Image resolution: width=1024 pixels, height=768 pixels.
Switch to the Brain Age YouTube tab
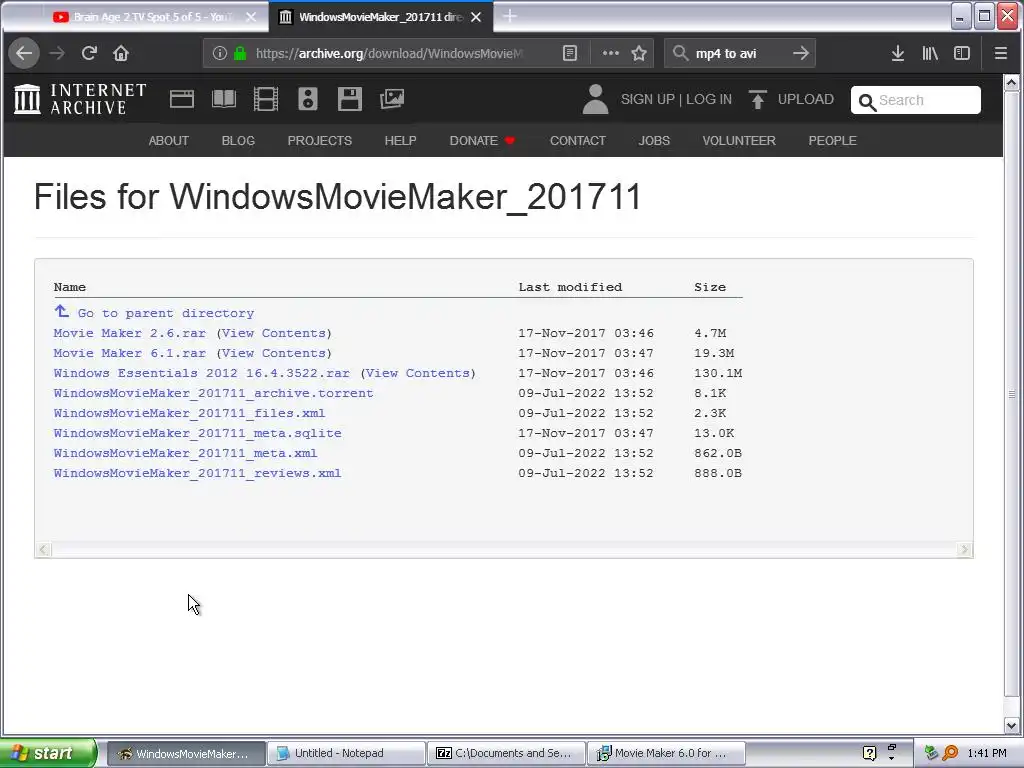(144, 17)
